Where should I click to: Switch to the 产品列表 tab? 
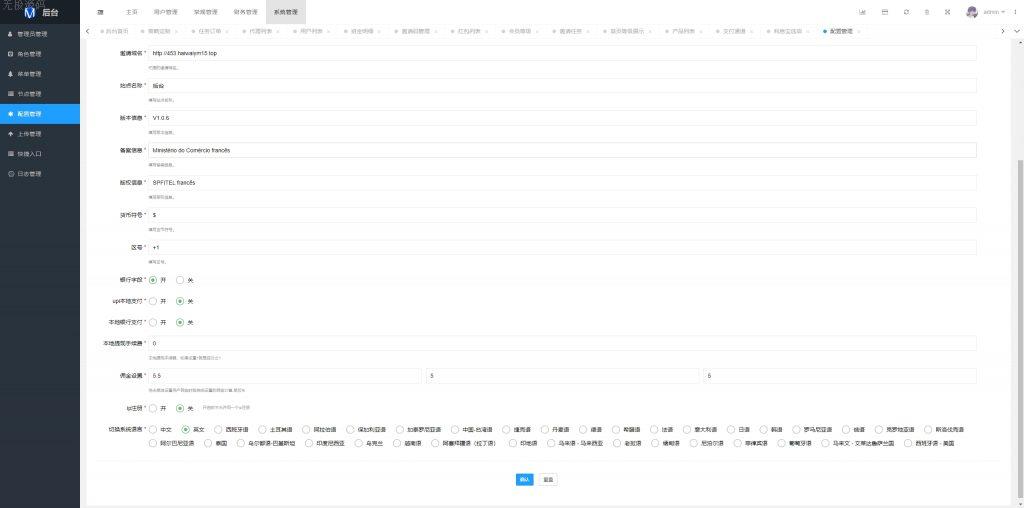click(684, 31)
